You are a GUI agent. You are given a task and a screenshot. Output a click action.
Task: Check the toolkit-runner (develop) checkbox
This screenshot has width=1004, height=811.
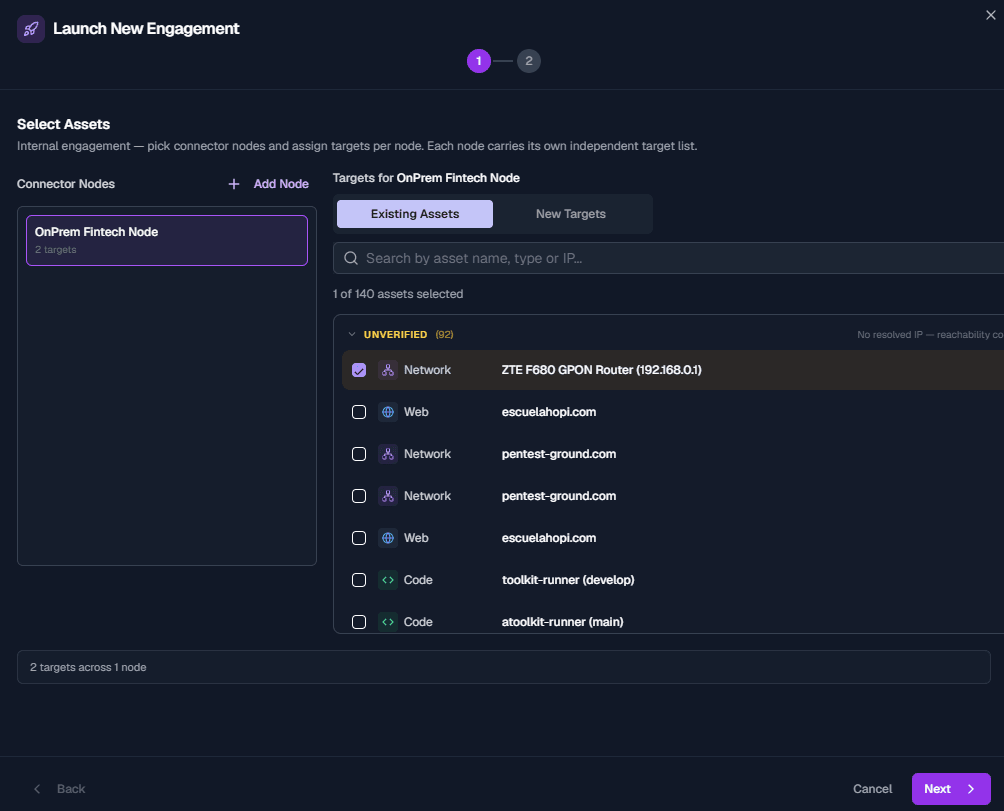pyautogui.click(x=359, y=580)
